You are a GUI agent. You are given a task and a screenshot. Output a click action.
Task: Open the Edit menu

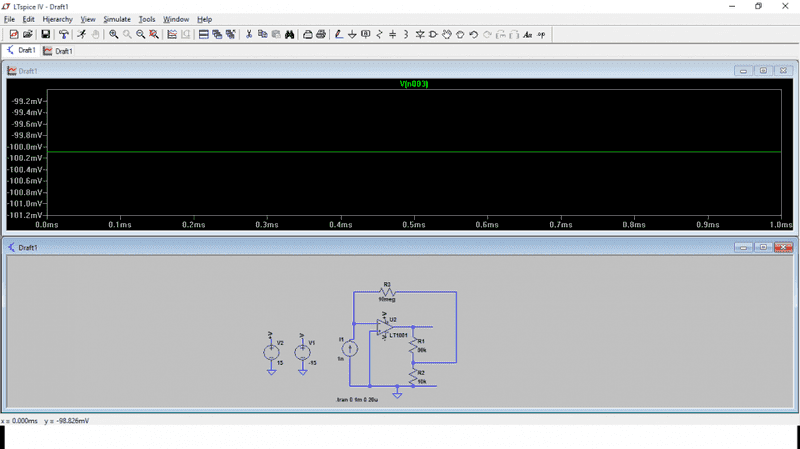tap(28, 19)
